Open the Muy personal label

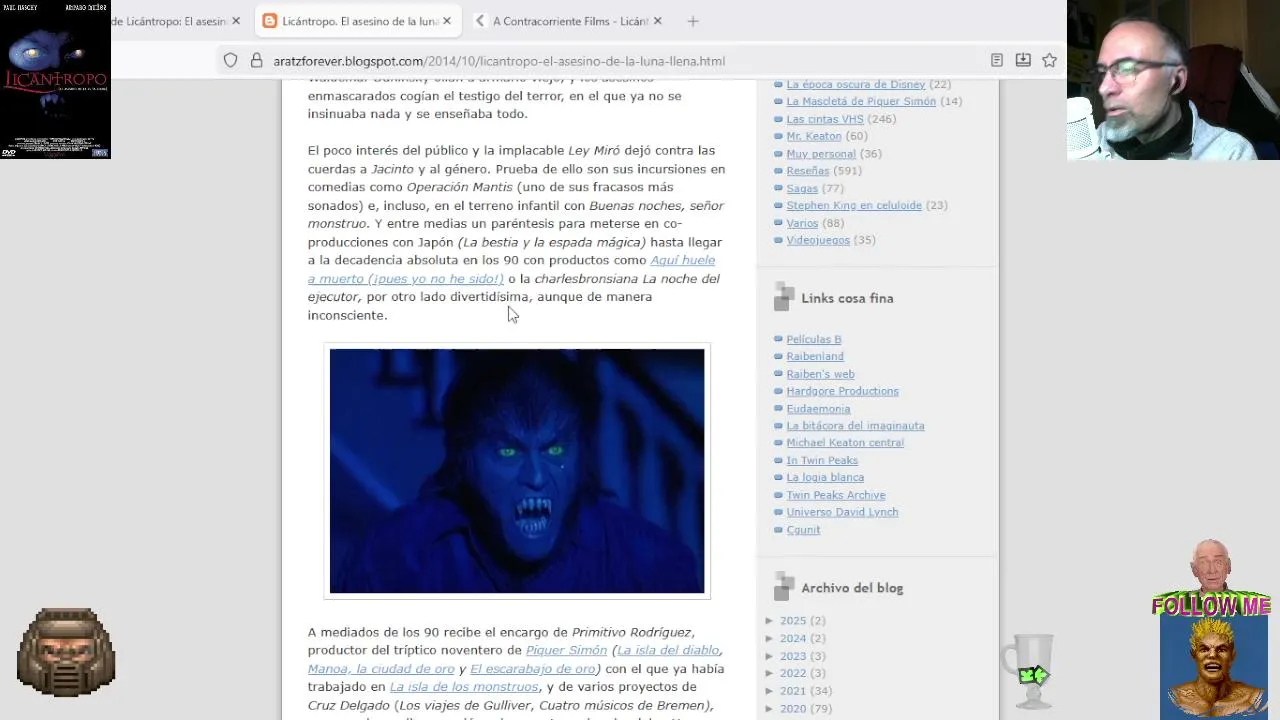pos(821,154)
